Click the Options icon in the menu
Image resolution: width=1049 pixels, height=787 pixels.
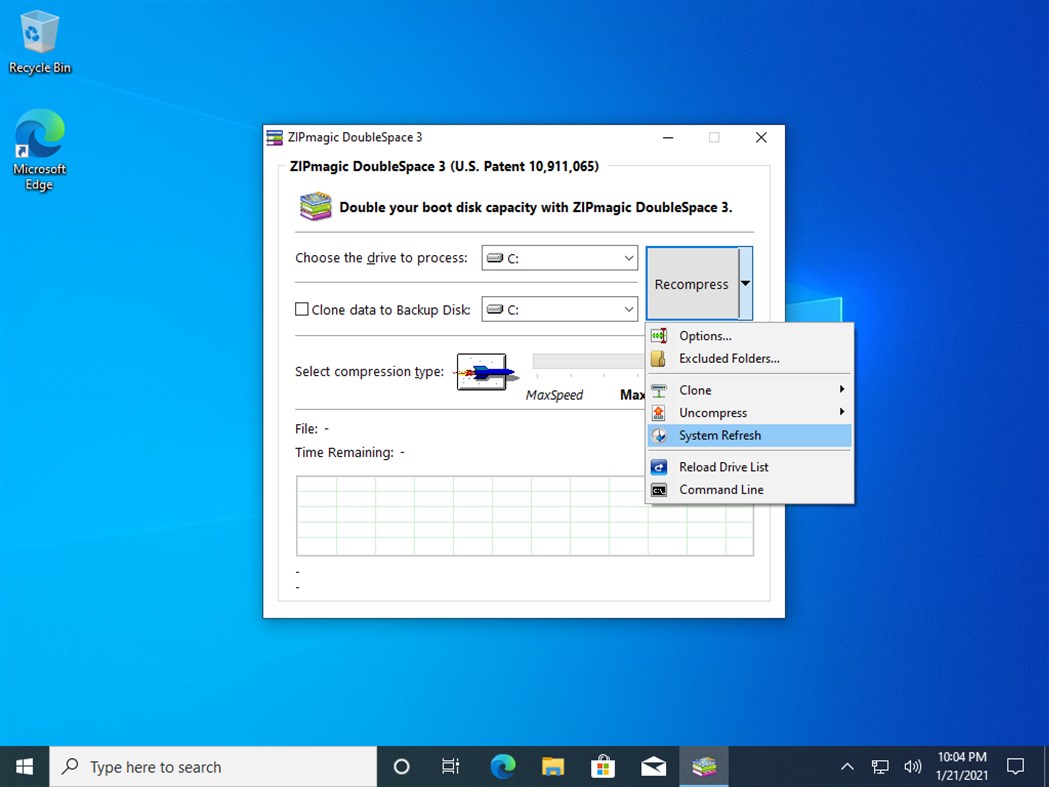660,335
